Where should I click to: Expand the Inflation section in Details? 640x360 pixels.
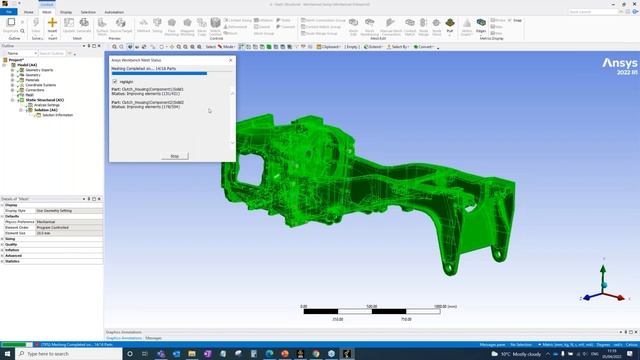pyautogui.click(x=2, y=250)
